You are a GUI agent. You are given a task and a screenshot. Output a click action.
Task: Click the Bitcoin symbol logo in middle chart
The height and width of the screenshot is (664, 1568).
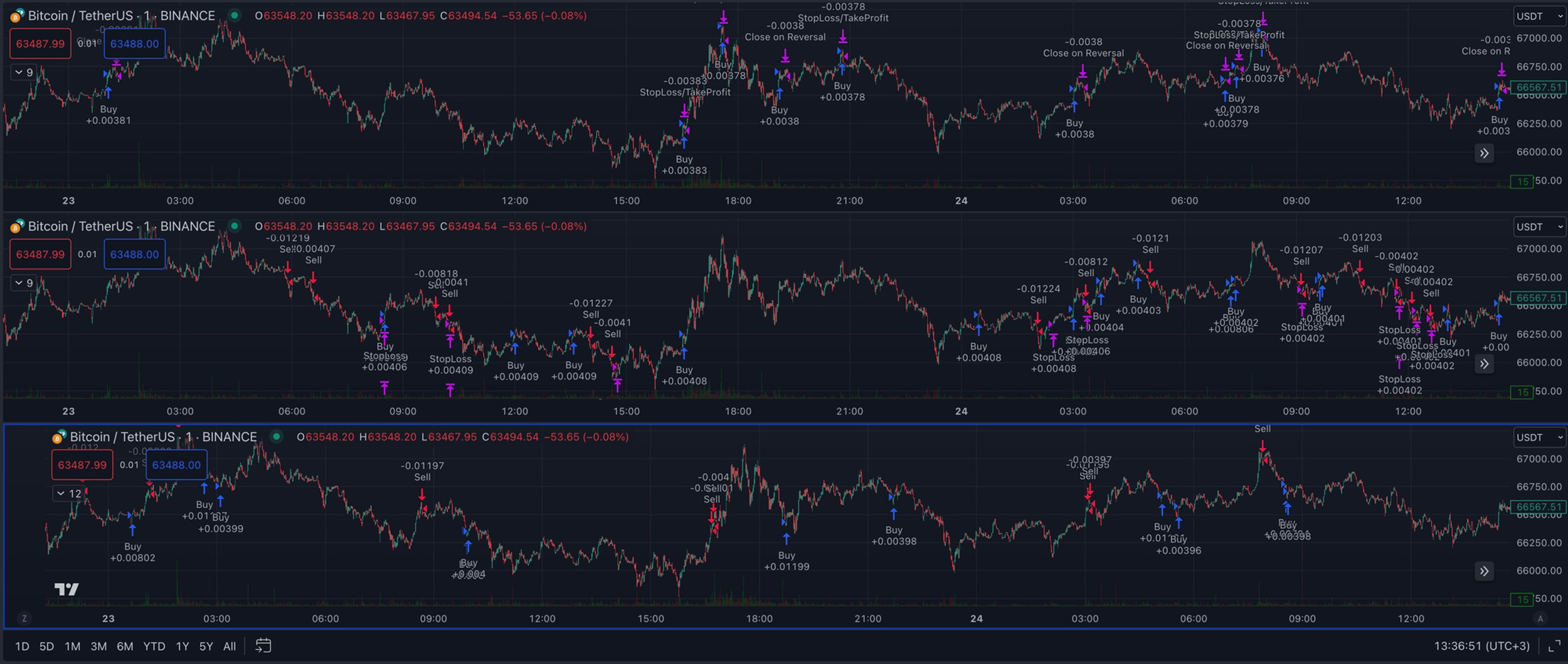17,227
